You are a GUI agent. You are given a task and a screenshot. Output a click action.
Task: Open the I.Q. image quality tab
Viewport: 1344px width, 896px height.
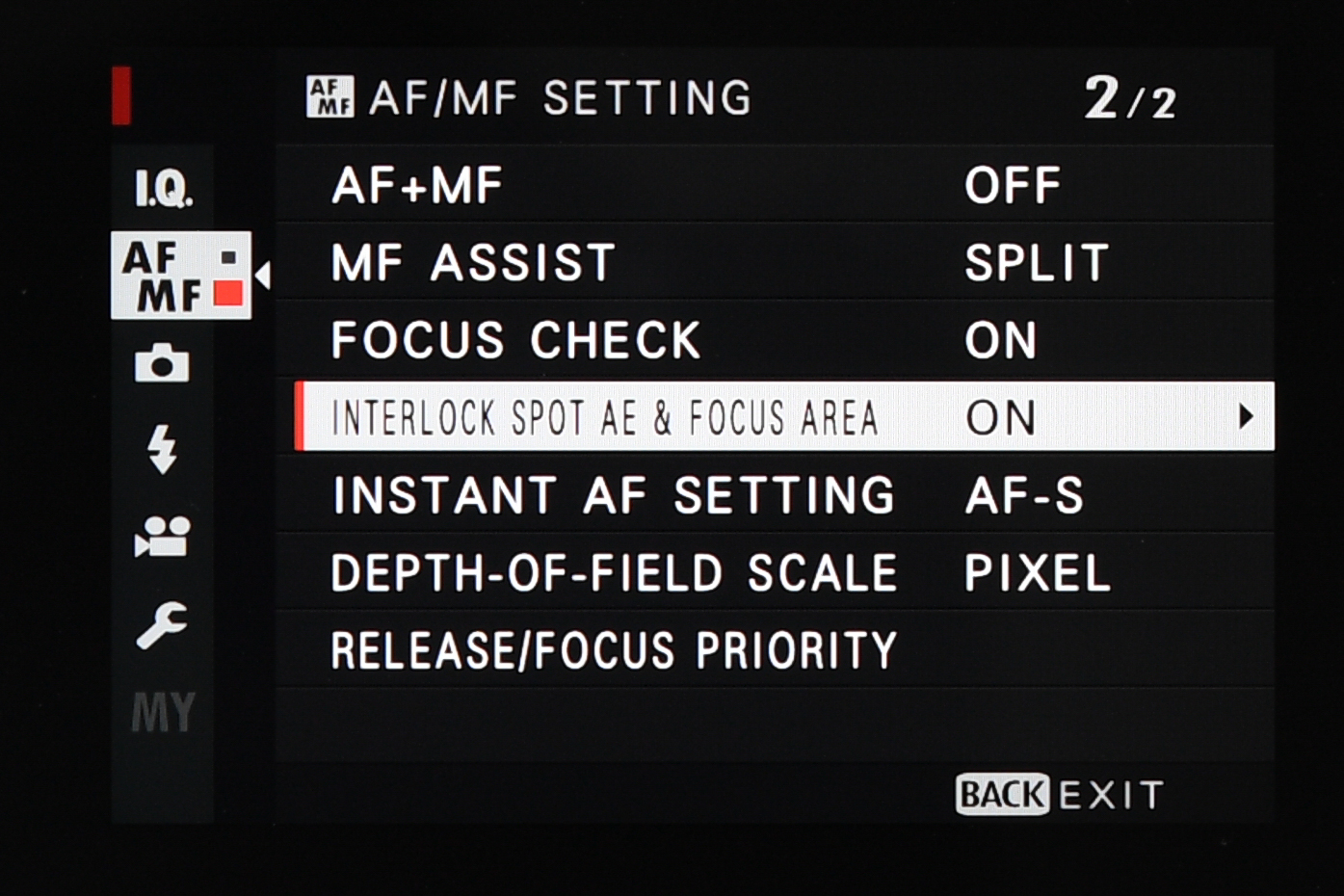click(163, 188)
